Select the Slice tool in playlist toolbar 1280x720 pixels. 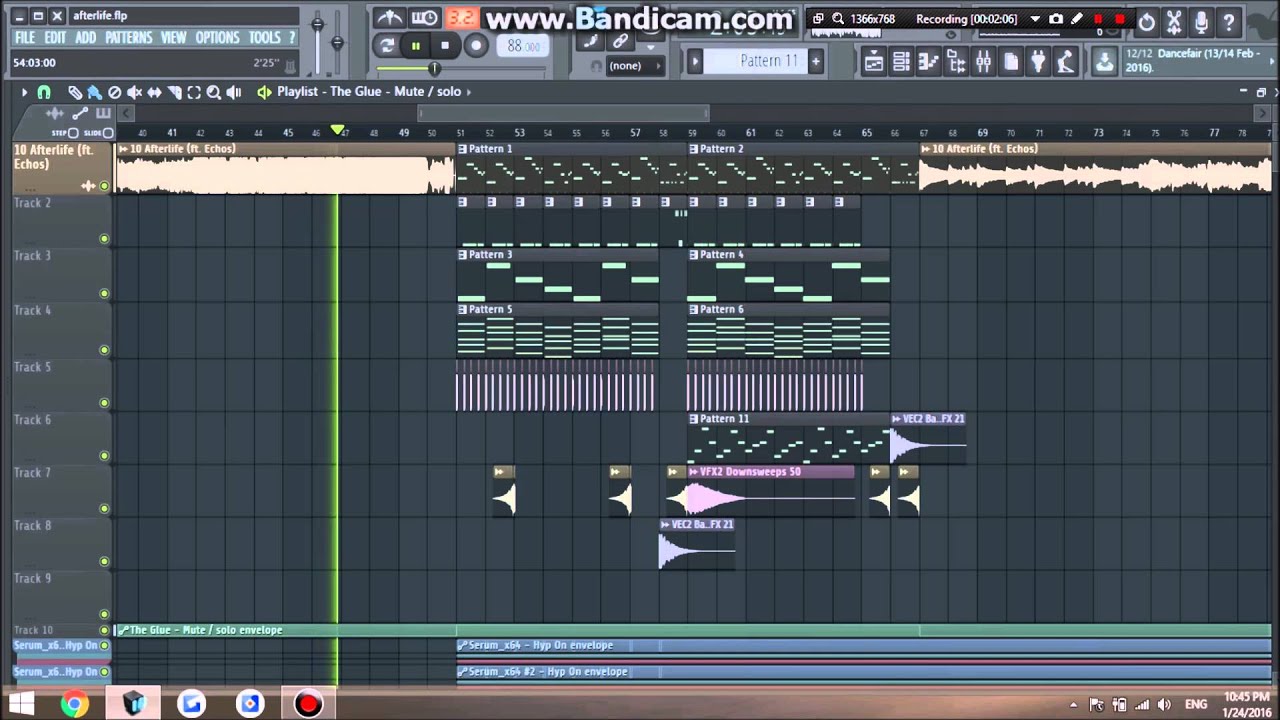click(x=174, y=92)
